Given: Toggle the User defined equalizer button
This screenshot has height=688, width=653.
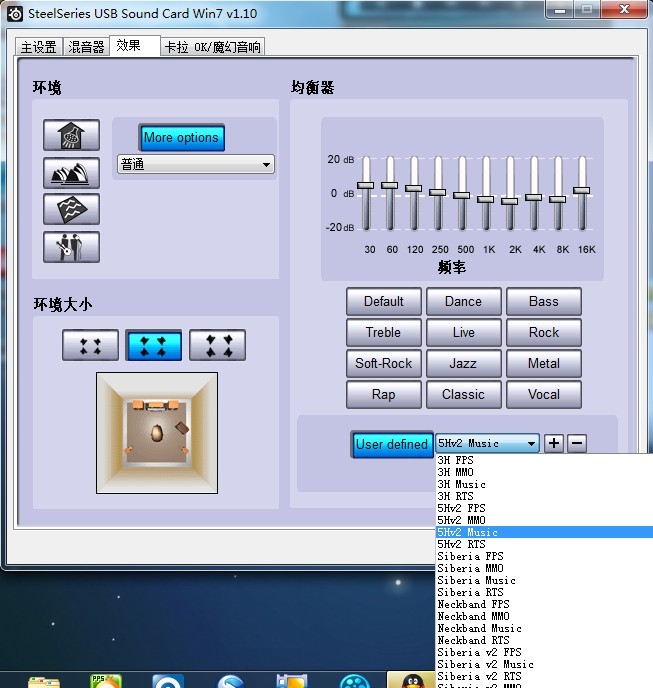Looking at the screenshot, I should point(391,444).
